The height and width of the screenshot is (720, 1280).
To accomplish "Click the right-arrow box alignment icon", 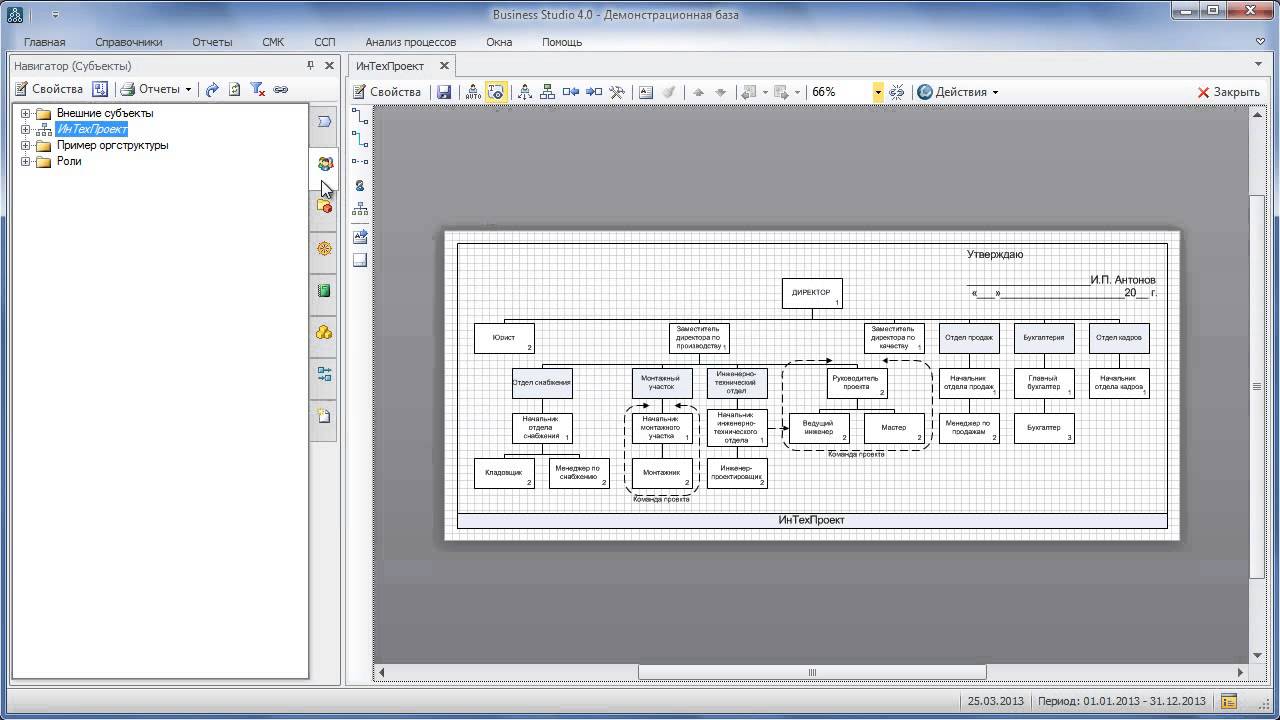I will point(594,92).
